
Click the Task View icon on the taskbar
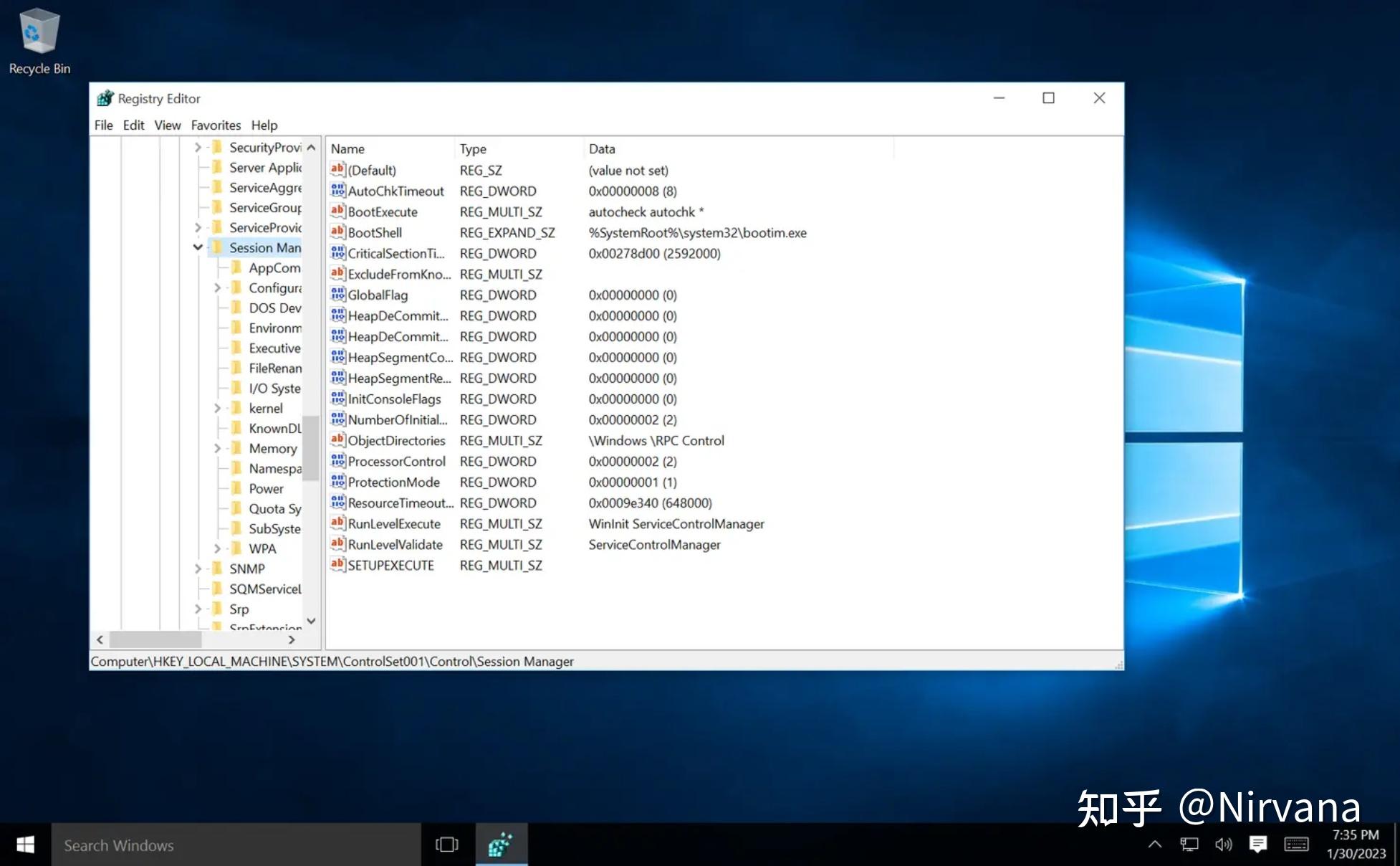446,844
